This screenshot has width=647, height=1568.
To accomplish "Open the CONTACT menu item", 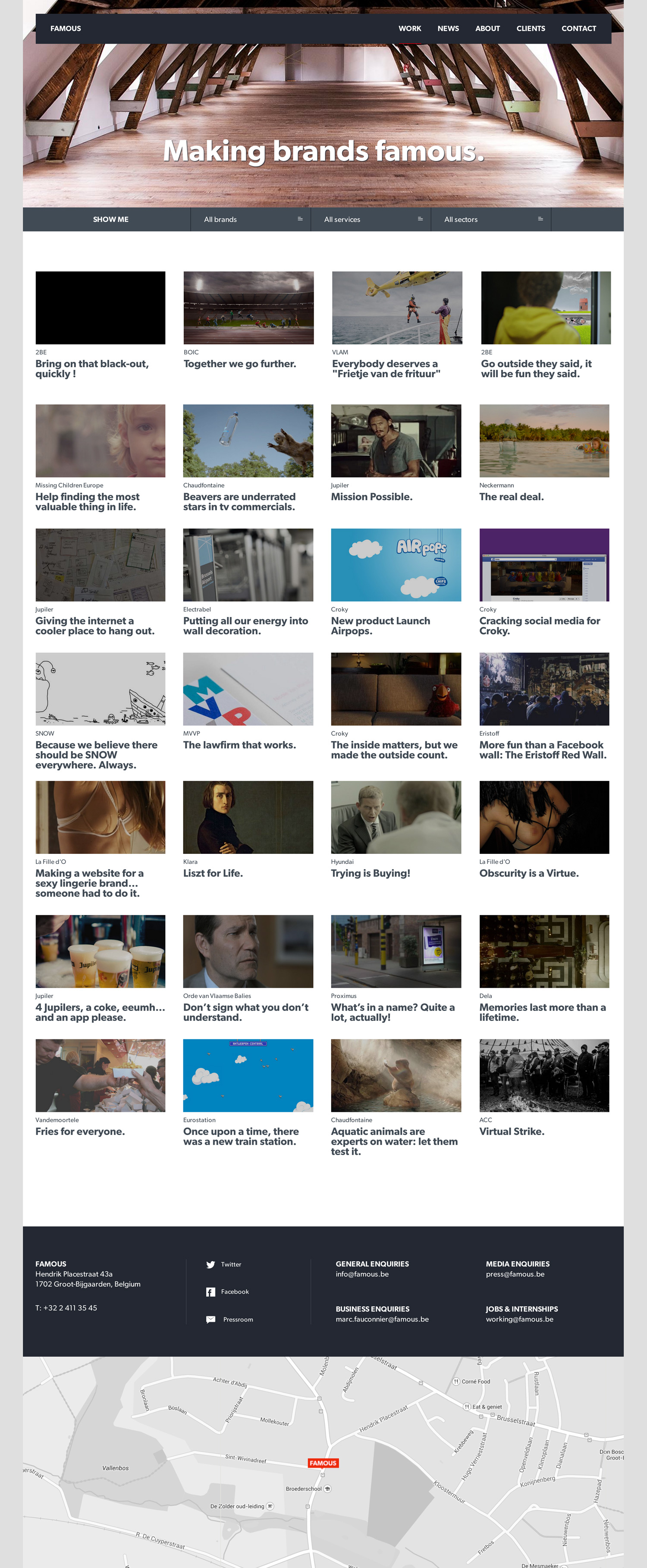I will tap(579, 28).
